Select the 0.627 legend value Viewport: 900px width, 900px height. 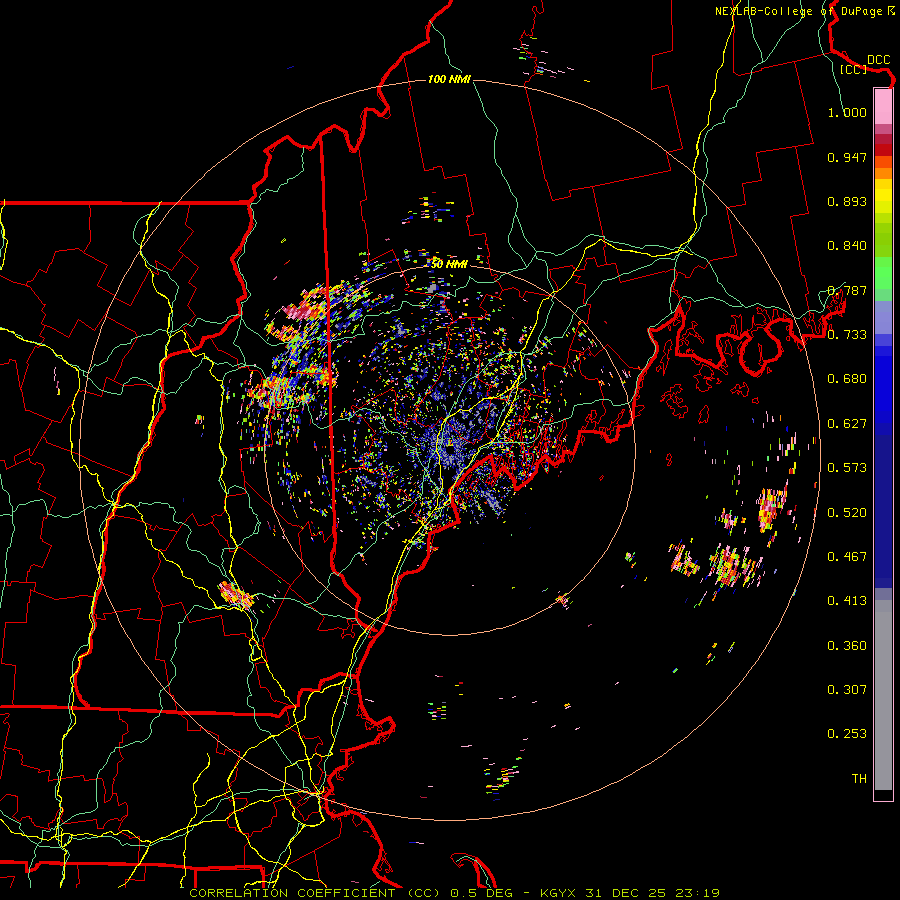[x=847, y=424]
